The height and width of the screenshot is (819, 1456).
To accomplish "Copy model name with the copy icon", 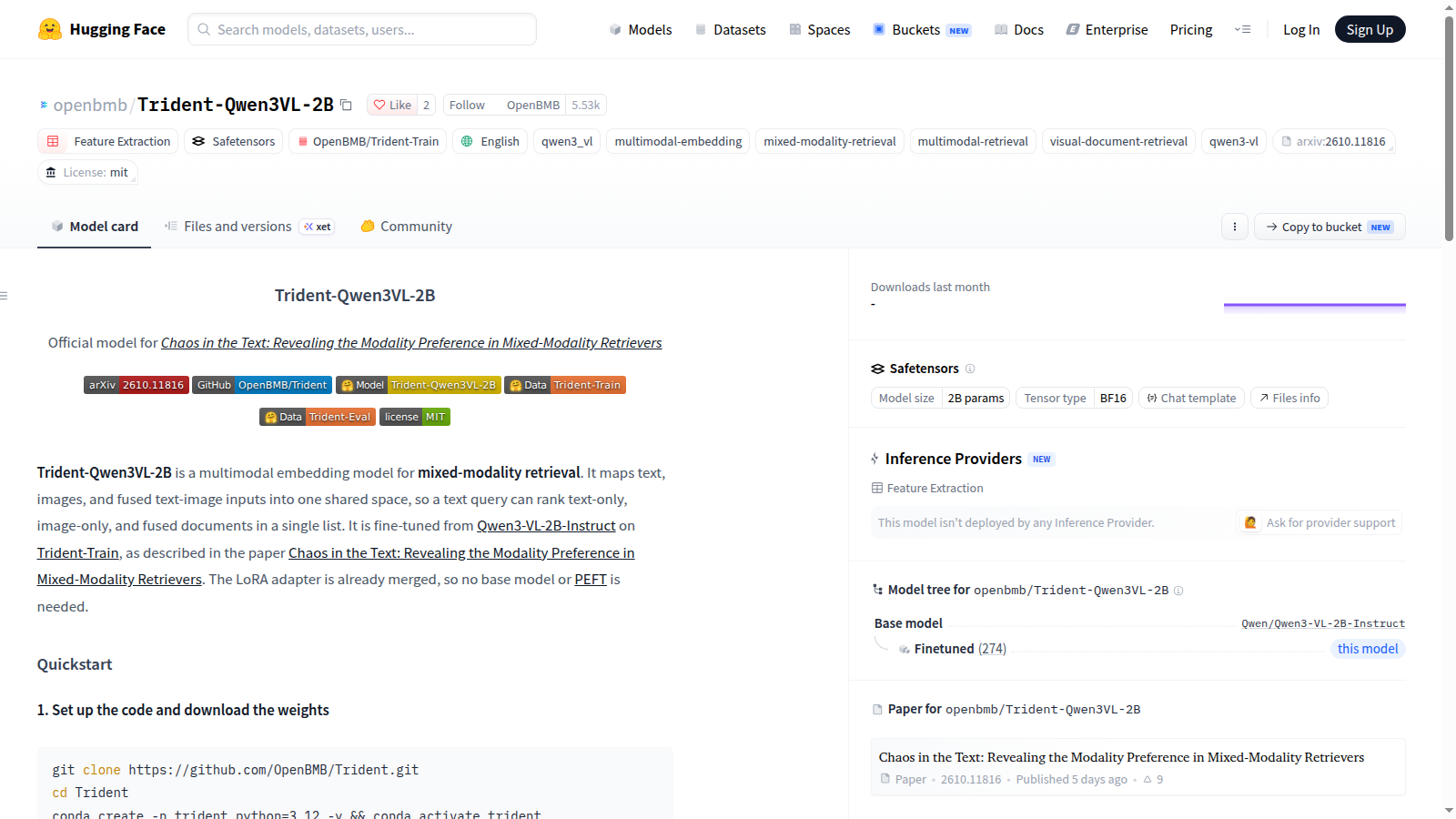I will pos(346,106).
